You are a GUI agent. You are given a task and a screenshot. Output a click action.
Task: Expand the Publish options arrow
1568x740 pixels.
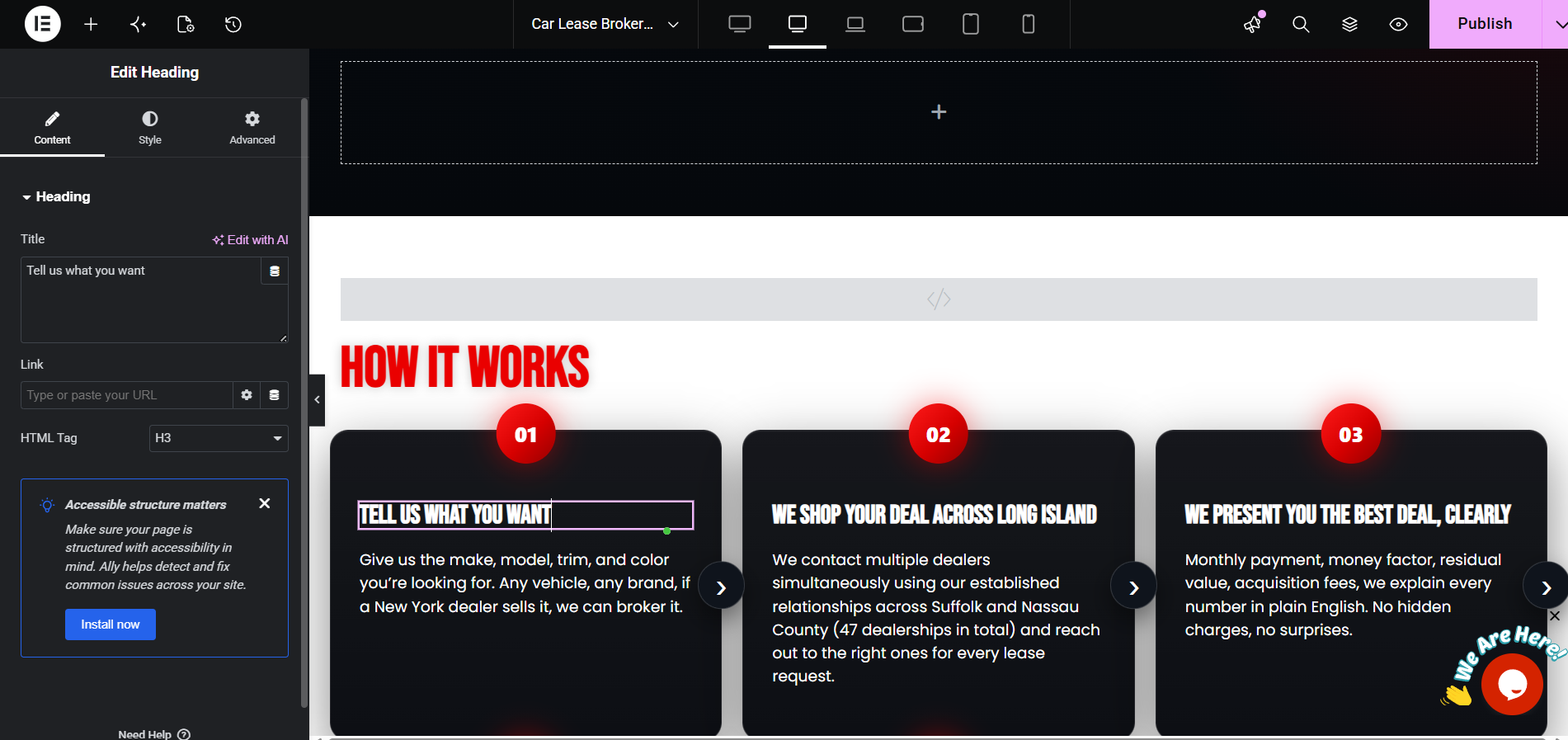click(x=1556, y=24)
